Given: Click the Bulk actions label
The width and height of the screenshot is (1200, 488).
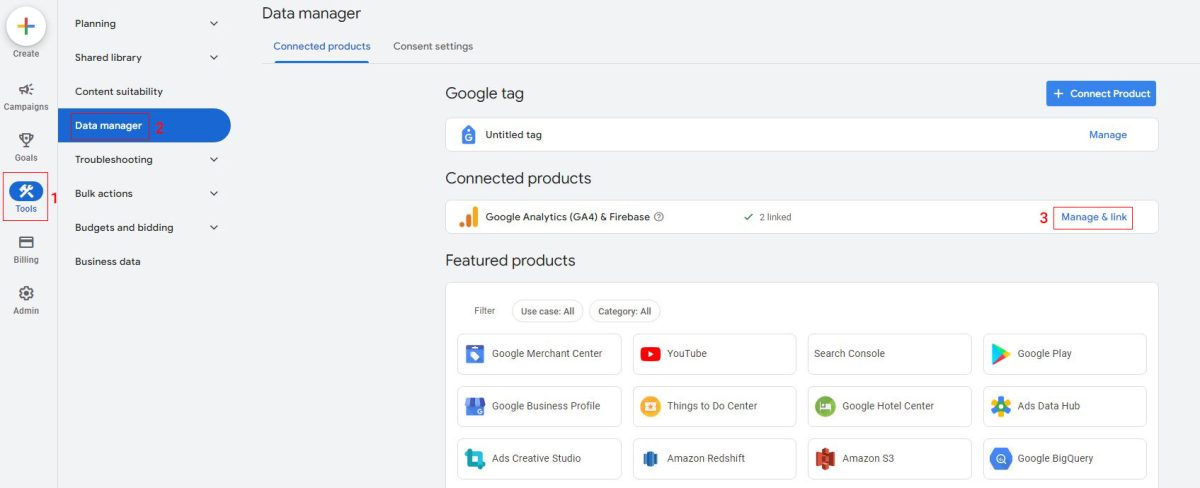Looking at the screenshot, I should [104, 194].
